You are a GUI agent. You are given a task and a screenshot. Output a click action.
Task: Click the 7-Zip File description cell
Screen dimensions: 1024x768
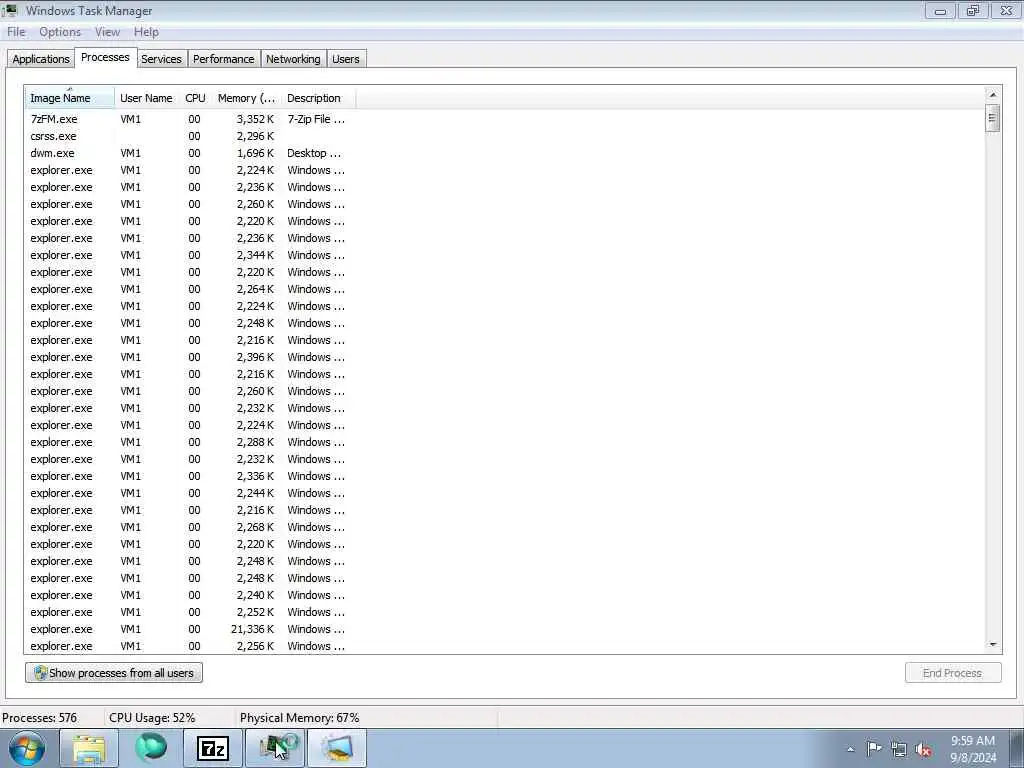316,119
